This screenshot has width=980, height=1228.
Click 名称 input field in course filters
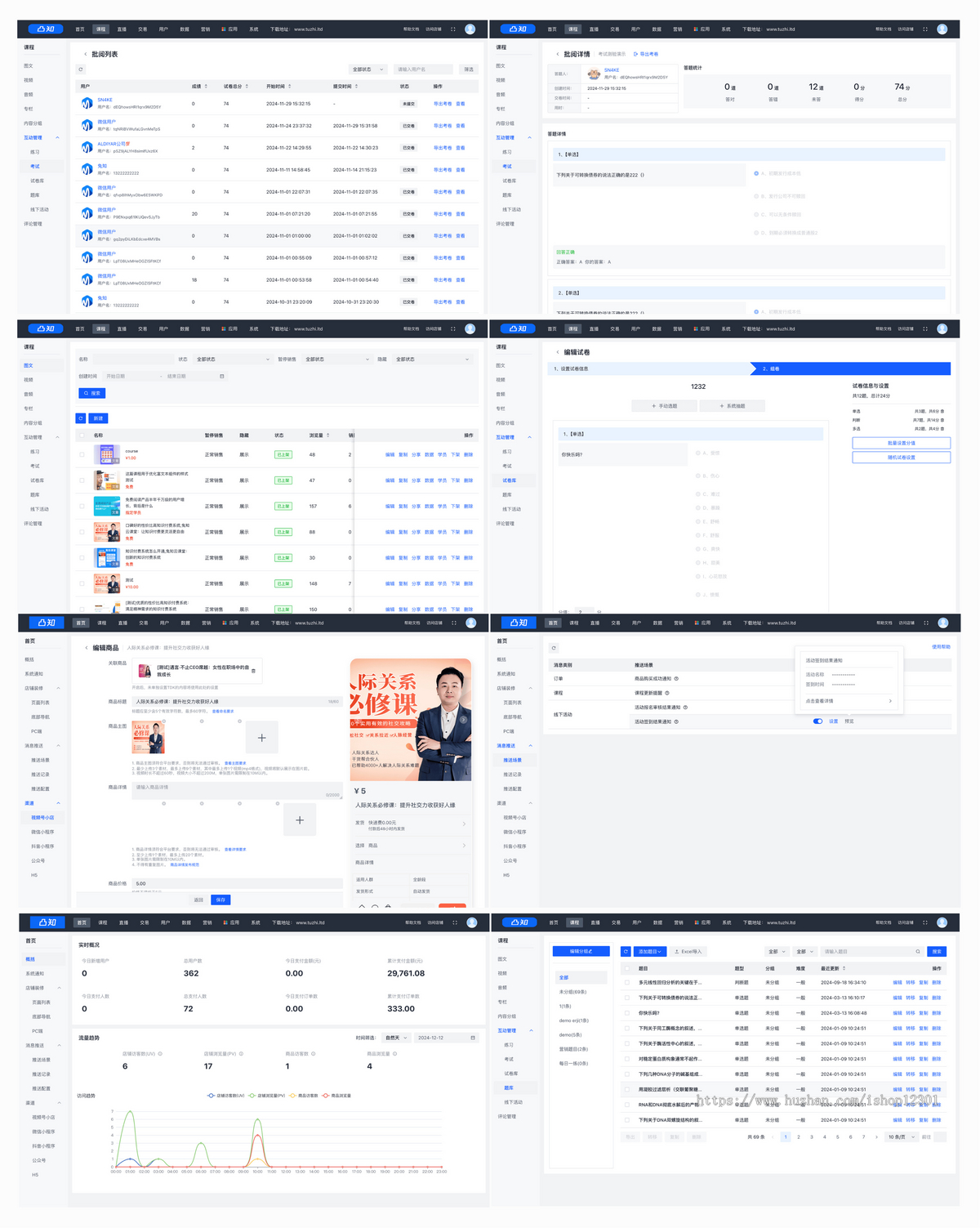coord(133,359)
